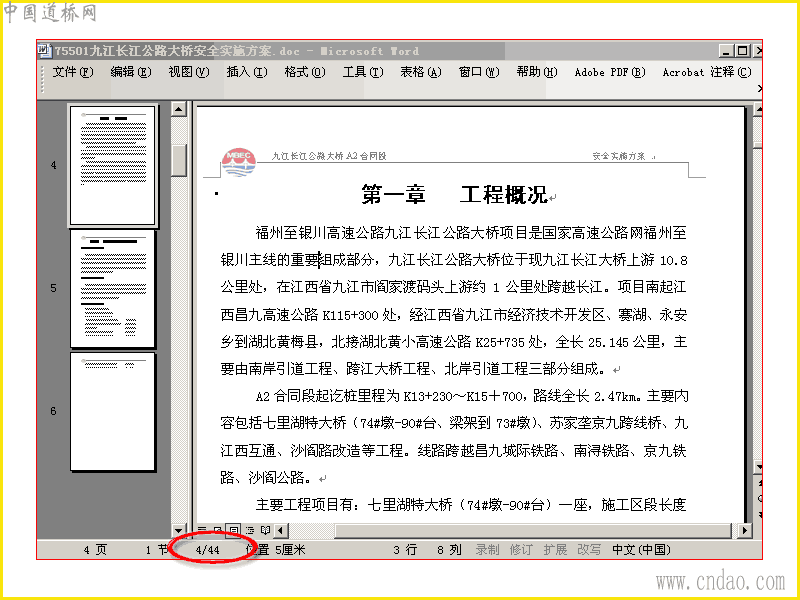
Task: Toggle 扩展 selection mode indicator
Action: point(555,549)
